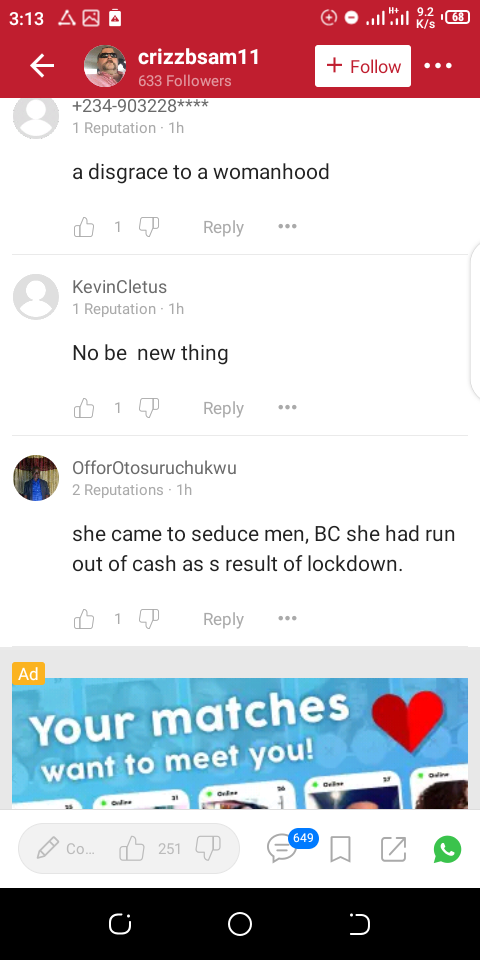Reply to KevinCletus's comment
This screenshot has height=960, width=480.
coord(223,408)
